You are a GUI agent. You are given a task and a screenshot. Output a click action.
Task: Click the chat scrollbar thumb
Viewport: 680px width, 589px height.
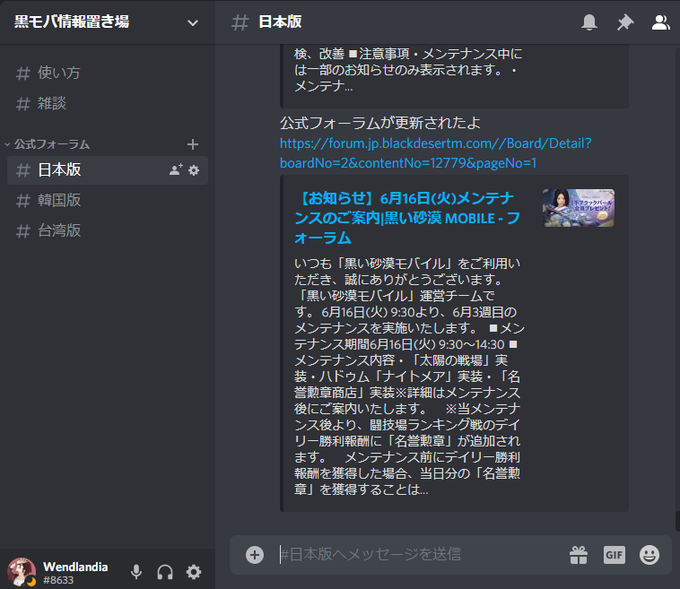[677, 521]
